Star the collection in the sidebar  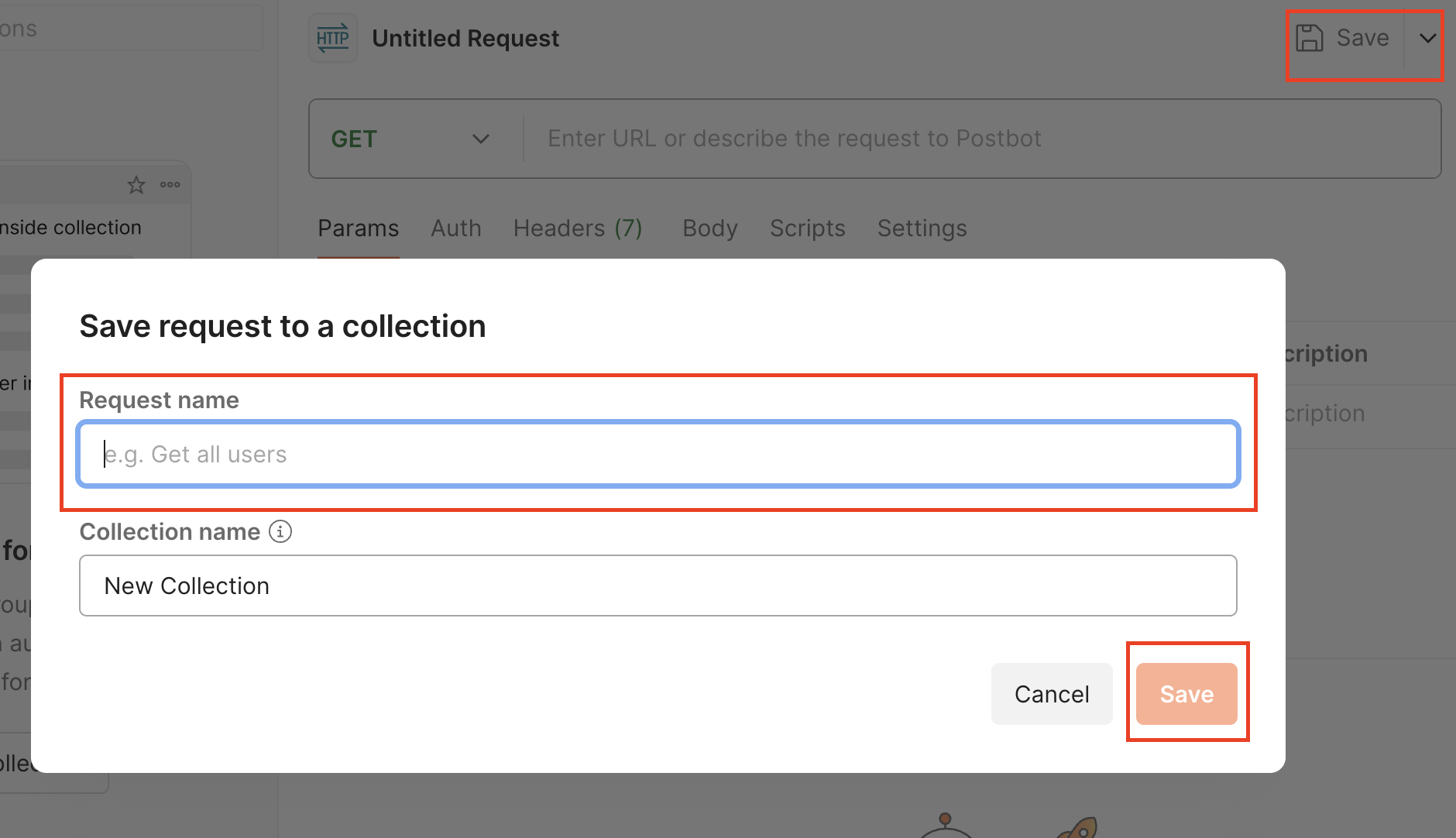(x=136, y=185)
